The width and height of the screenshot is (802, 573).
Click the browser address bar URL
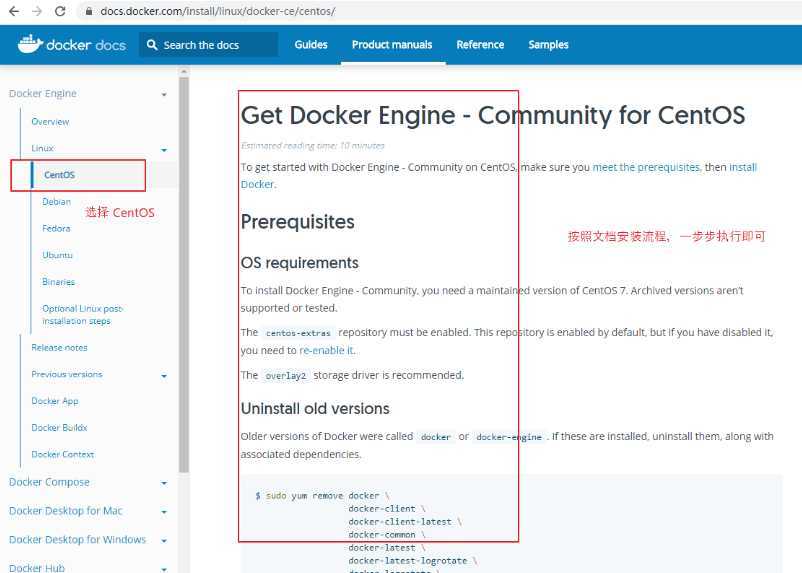(218, 11)
